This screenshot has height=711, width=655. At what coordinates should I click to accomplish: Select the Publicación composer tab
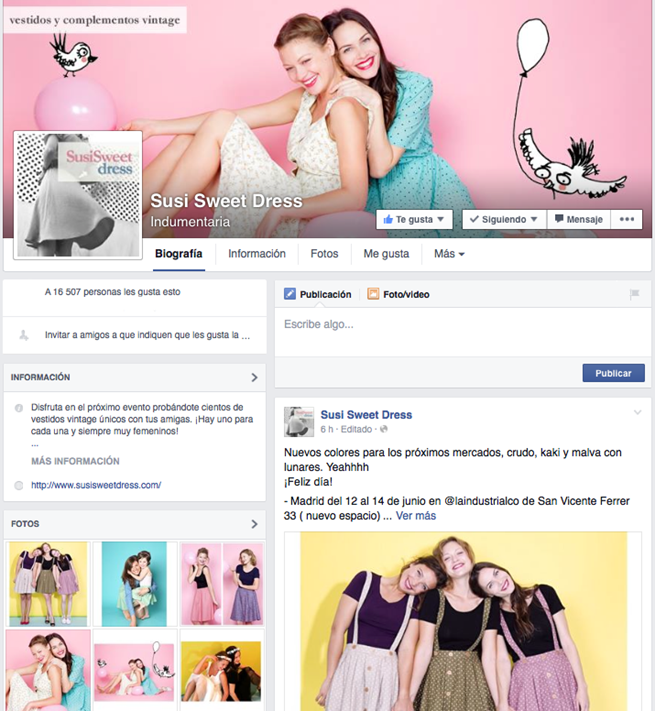coord(318,294)
